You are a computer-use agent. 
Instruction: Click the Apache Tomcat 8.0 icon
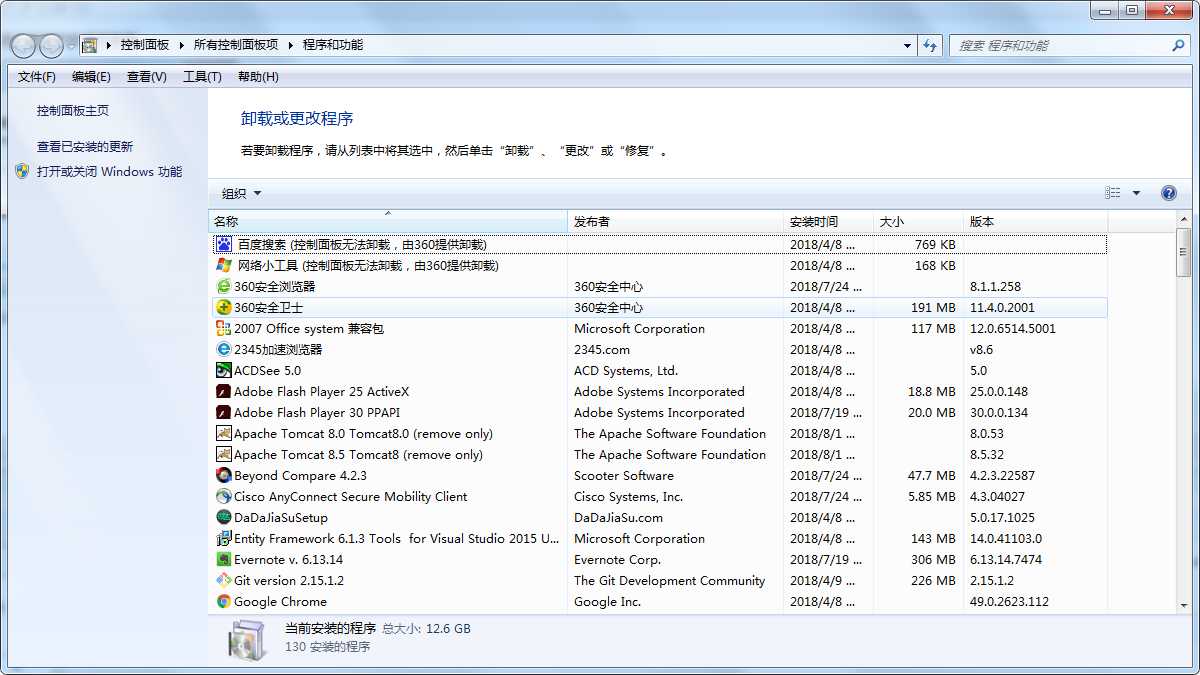(224, 433)
